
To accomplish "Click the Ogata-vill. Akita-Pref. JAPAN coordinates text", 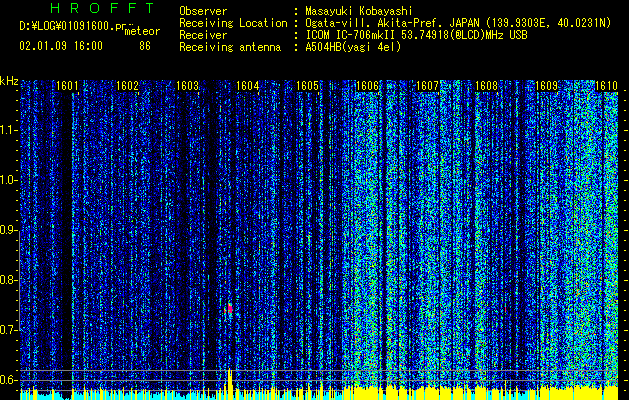I will pos(458,23).
